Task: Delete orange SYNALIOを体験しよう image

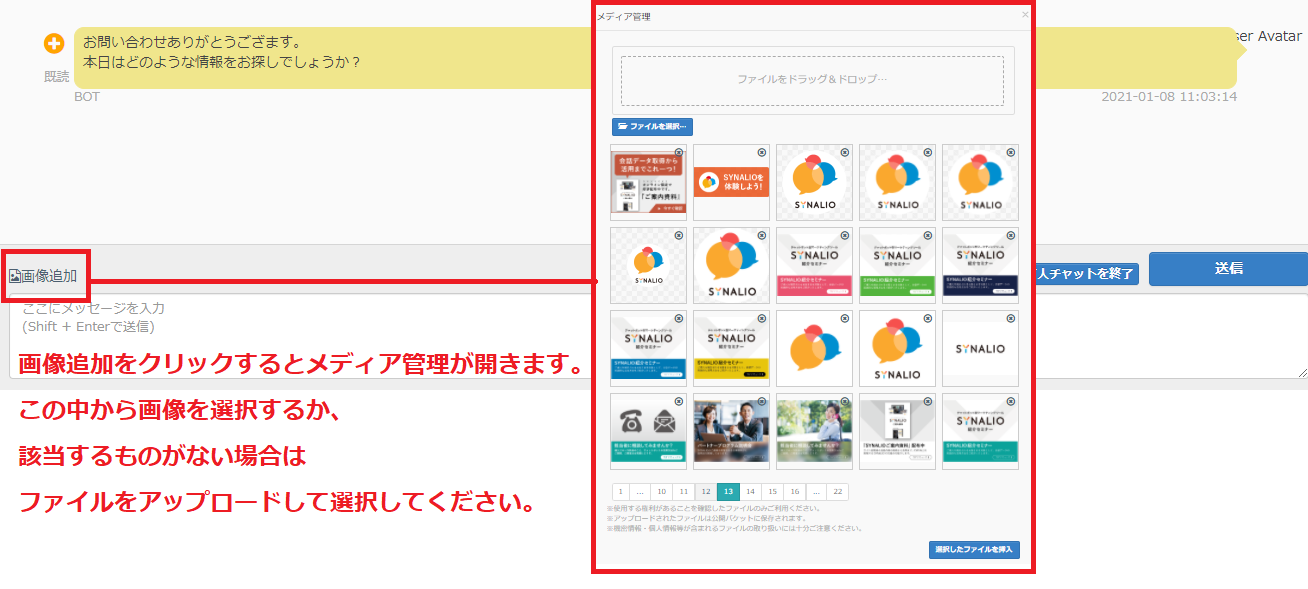Action: pyautogui.click(x=761, y=152)
